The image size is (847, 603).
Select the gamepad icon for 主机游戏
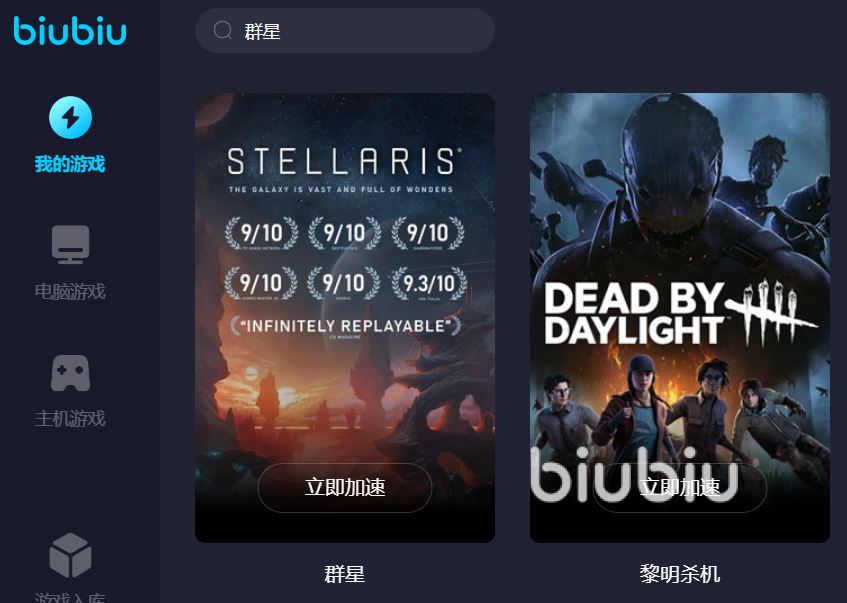70,373
